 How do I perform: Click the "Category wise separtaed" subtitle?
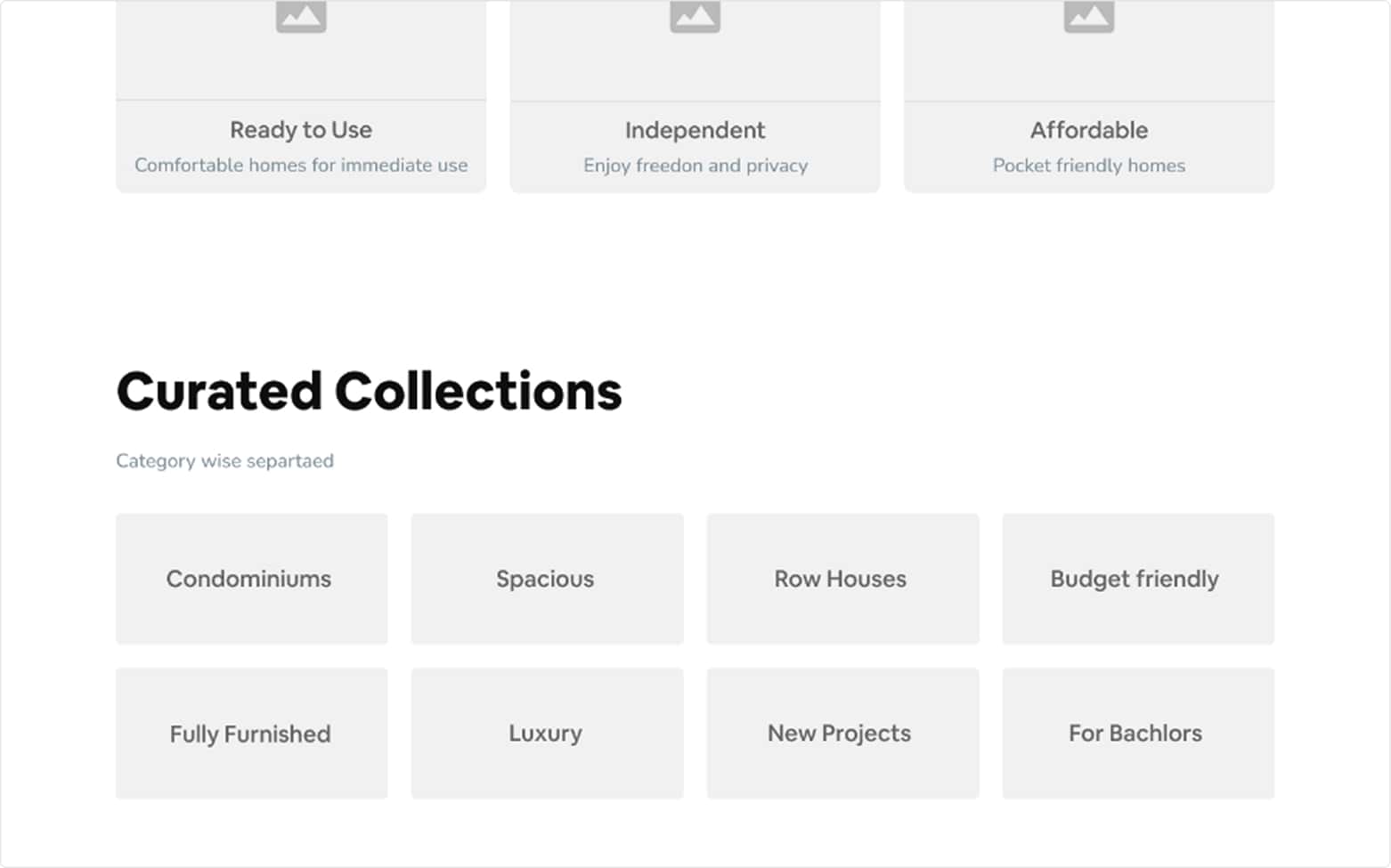tap(224, 461)
